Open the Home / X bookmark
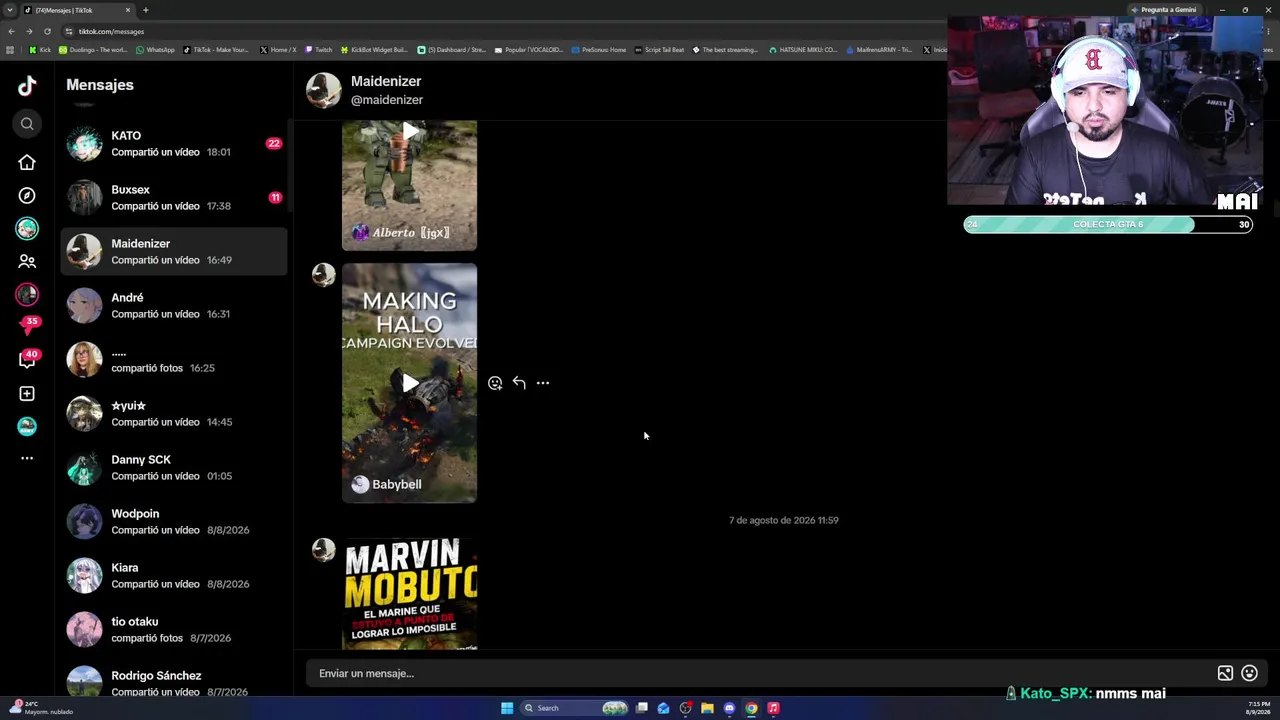Viewport: 1280px width, 720px height. (278, 50)
